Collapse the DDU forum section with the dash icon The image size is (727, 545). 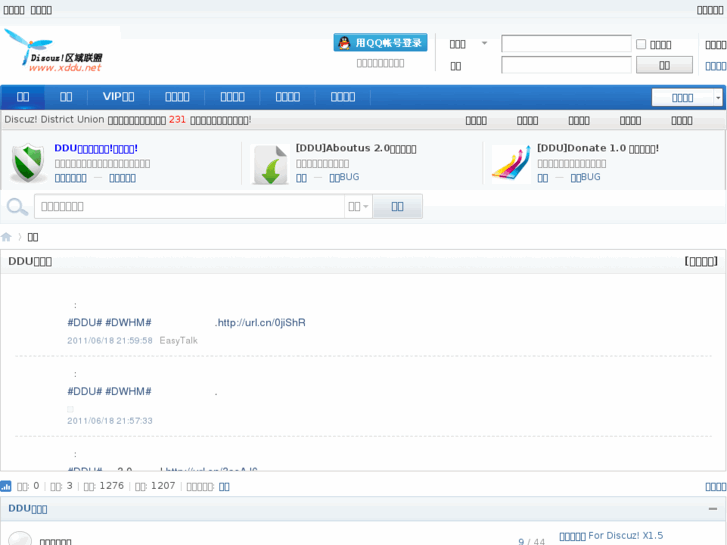coord(713,509)
